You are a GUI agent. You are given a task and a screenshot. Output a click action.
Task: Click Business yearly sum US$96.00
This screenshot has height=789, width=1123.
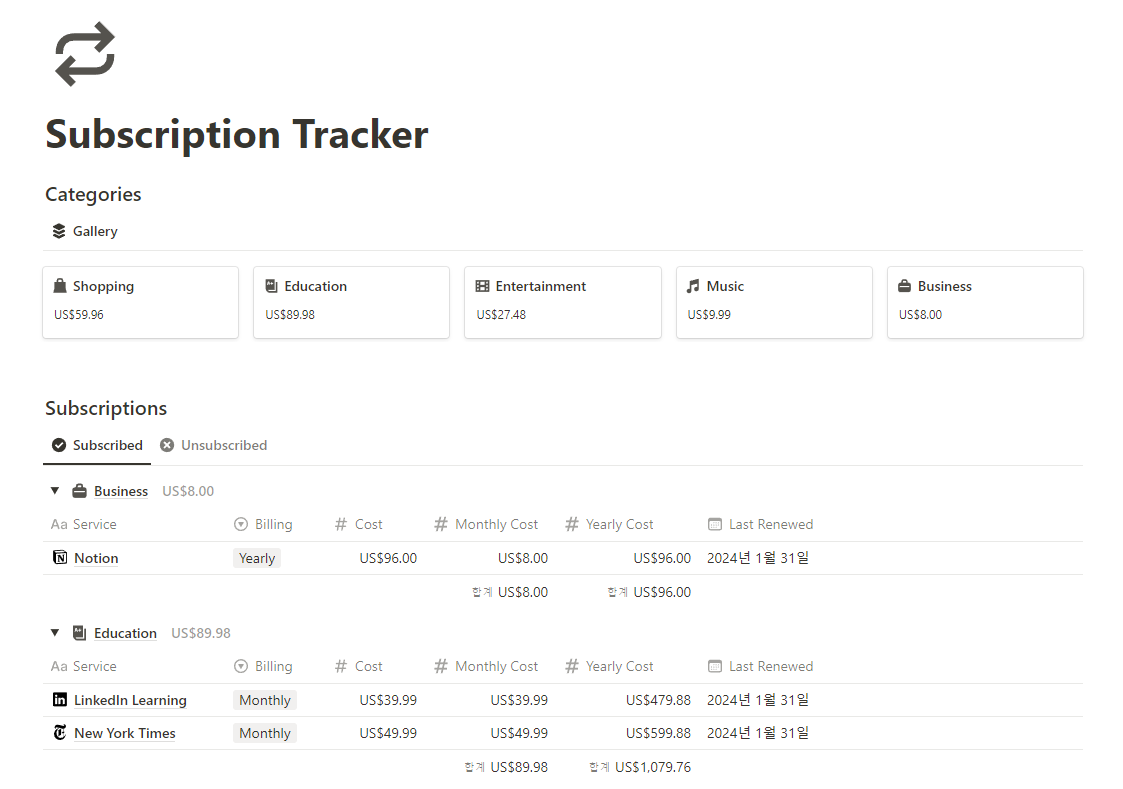coord(649,592)
